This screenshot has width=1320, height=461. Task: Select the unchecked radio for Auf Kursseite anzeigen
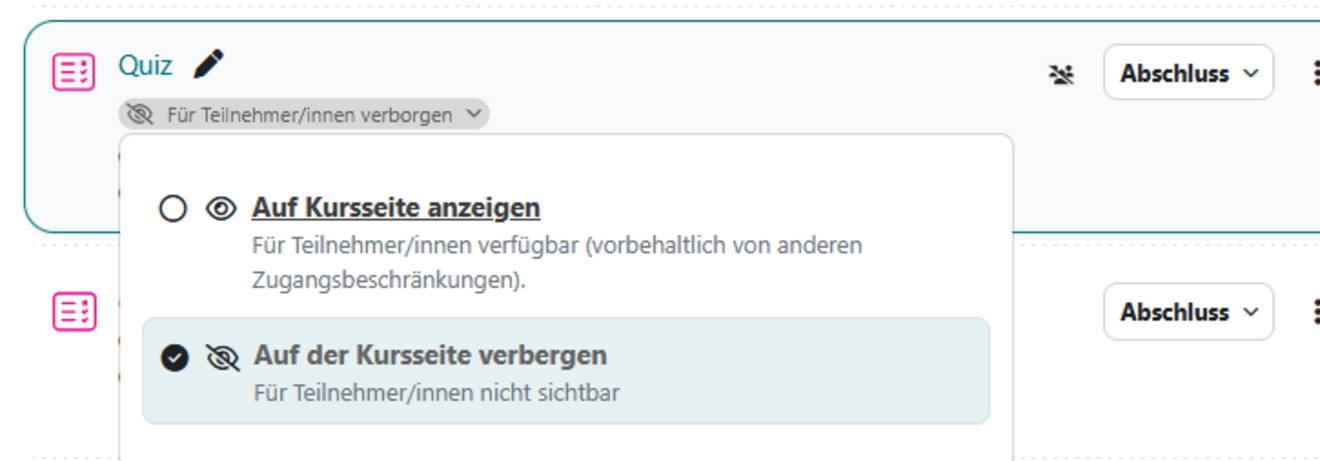[x=173, y=208]
